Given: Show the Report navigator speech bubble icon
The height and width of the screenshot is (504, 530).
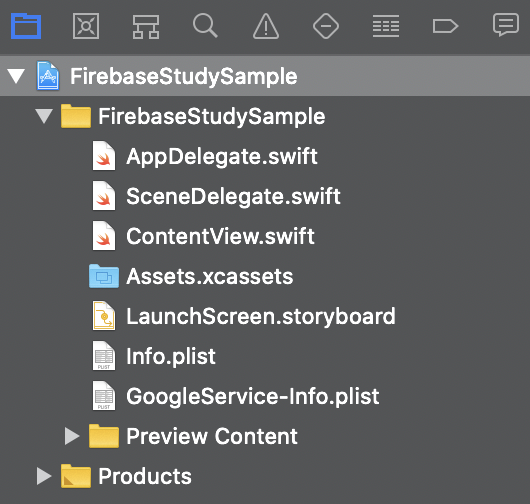Looking at the screenshot, I should pos(506,25).
